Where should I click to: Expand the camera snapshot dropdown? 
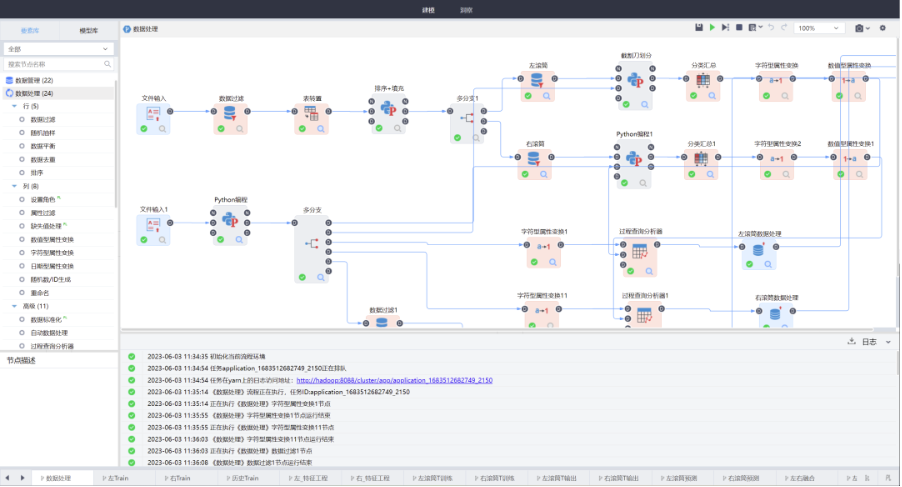click(863, 28)
